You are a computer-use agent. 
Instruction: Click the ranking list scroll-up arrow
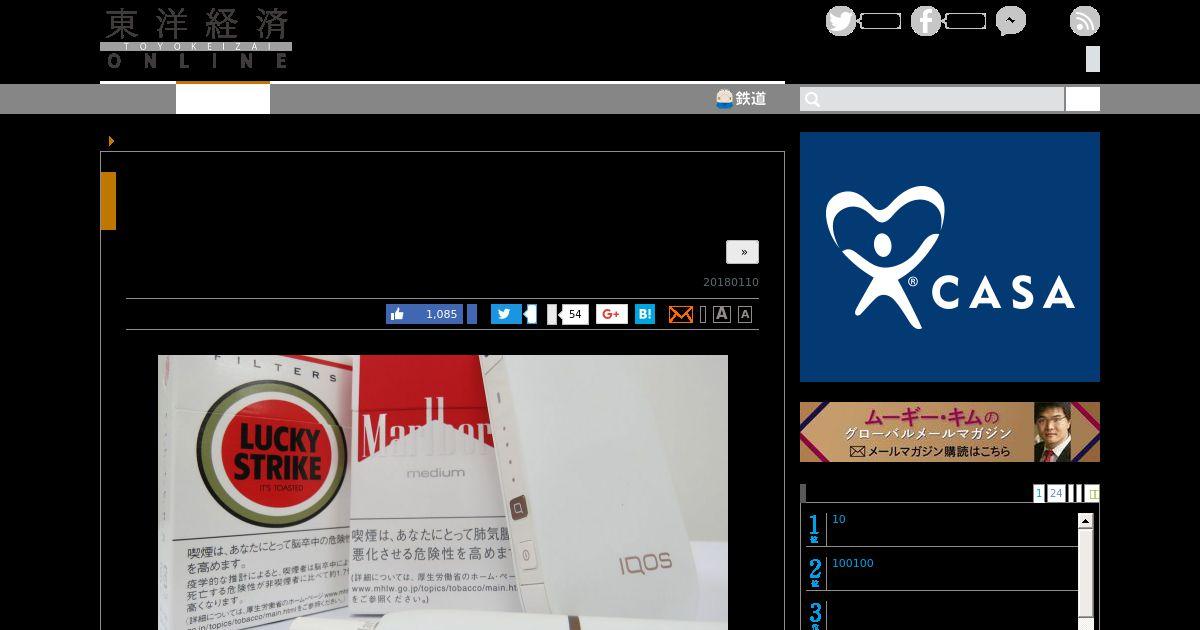1085,521
